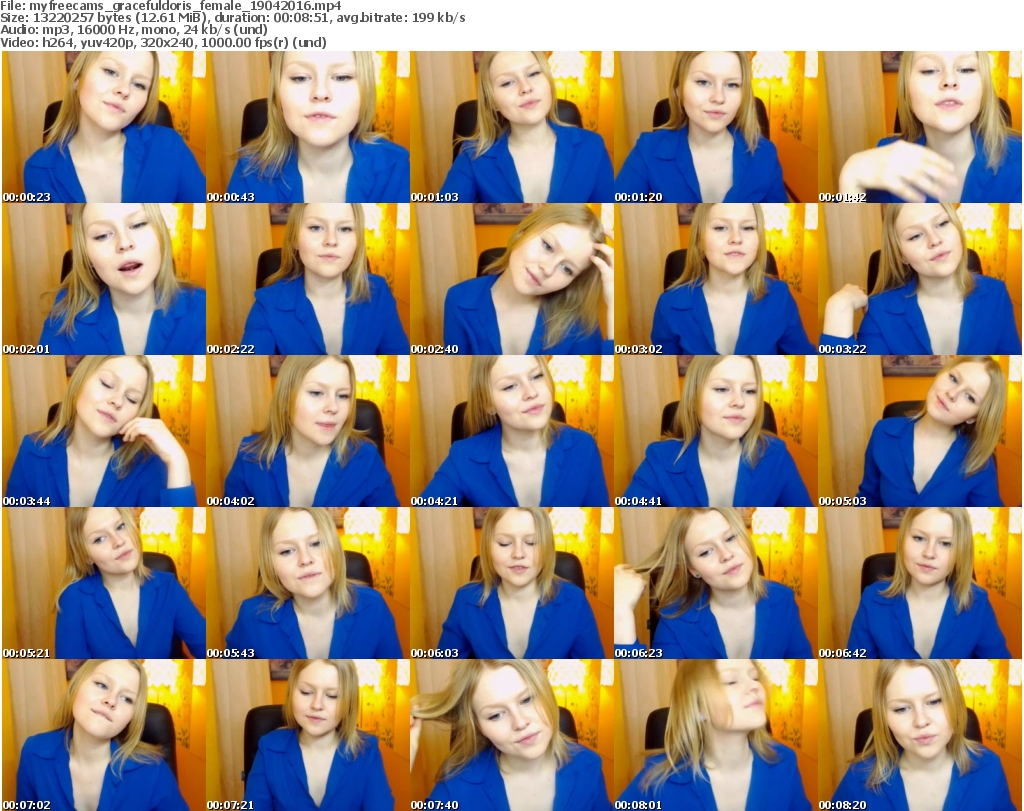Select the thumbnail stamped 00:02:01

(x=104, y=279)
